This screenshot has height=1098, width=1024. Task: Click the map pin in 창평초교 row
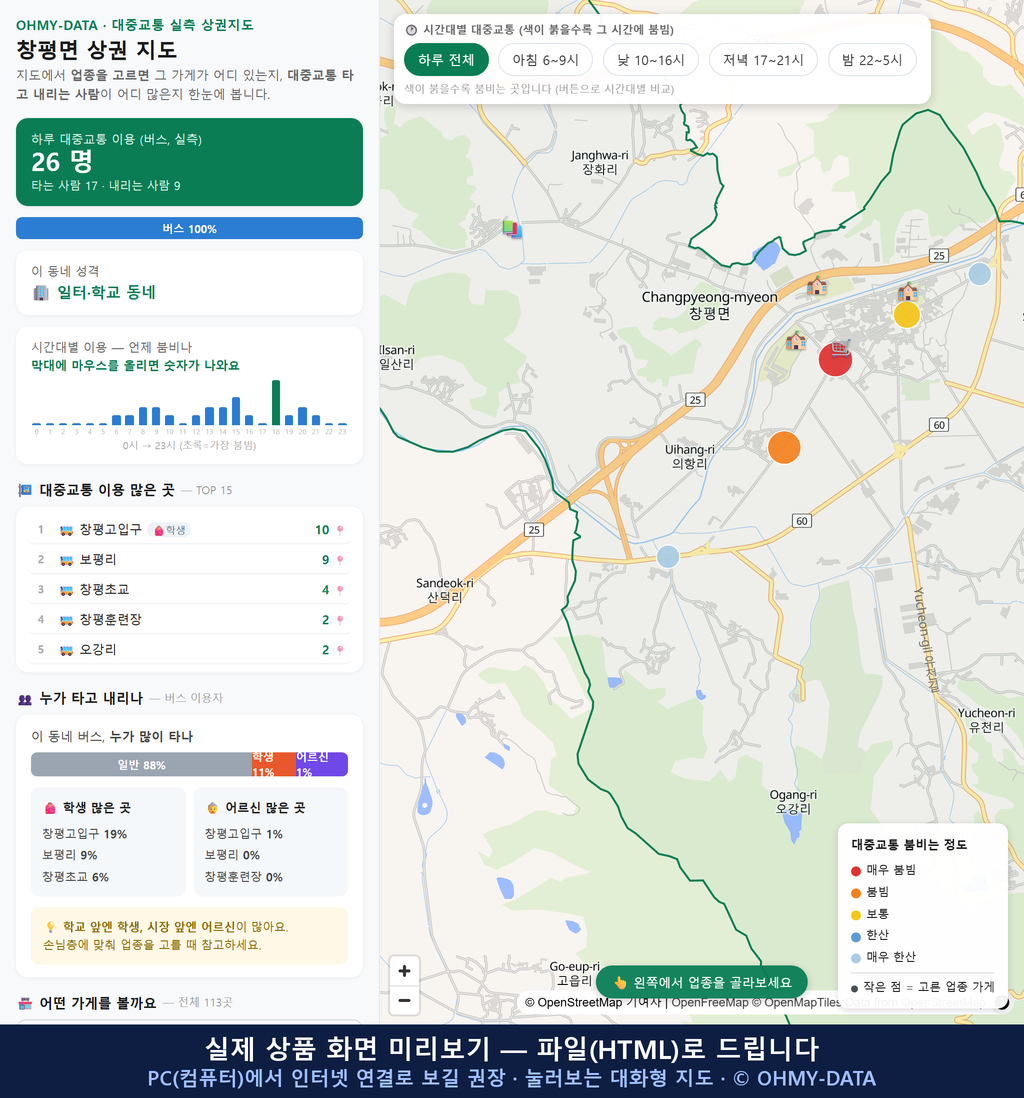pyautogui.click(x=340, y=590)
